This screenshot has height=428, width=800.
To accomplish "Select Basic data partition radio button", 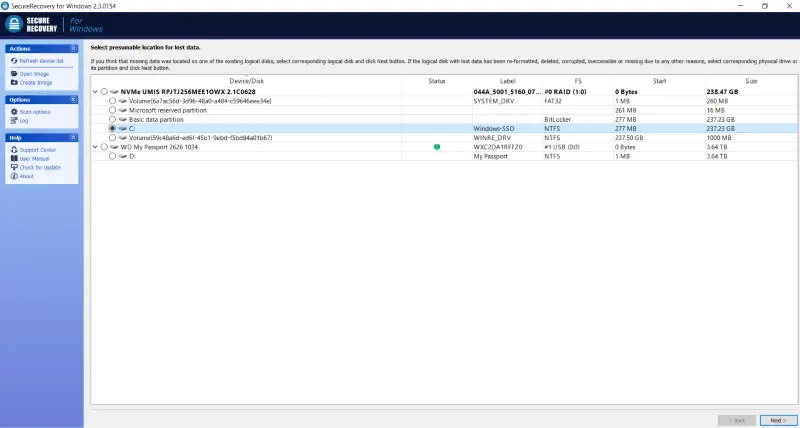I will [x=112, y=119].
